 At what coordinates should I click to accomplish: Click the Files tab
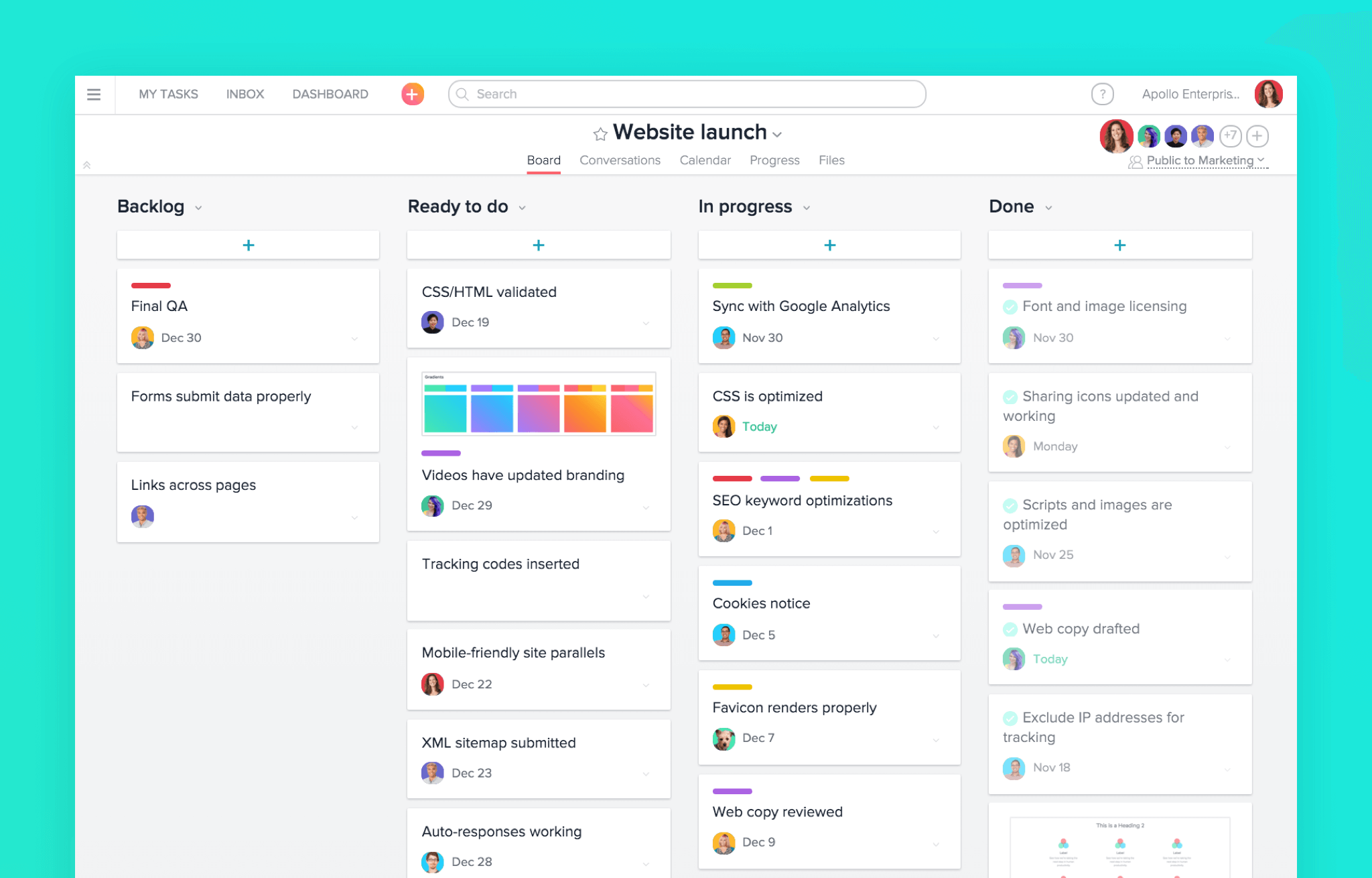(832, 160)
